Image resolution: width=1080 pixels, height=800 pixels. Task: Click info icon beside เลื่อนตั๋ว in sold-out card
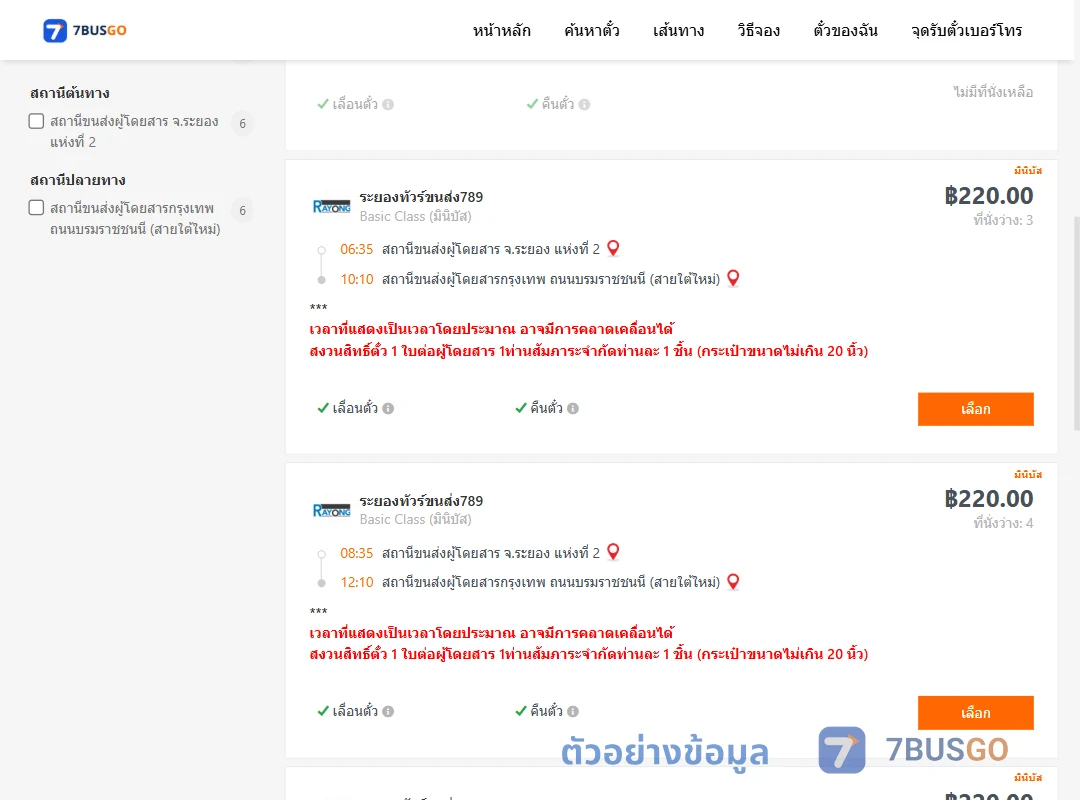tap(388, 105)
